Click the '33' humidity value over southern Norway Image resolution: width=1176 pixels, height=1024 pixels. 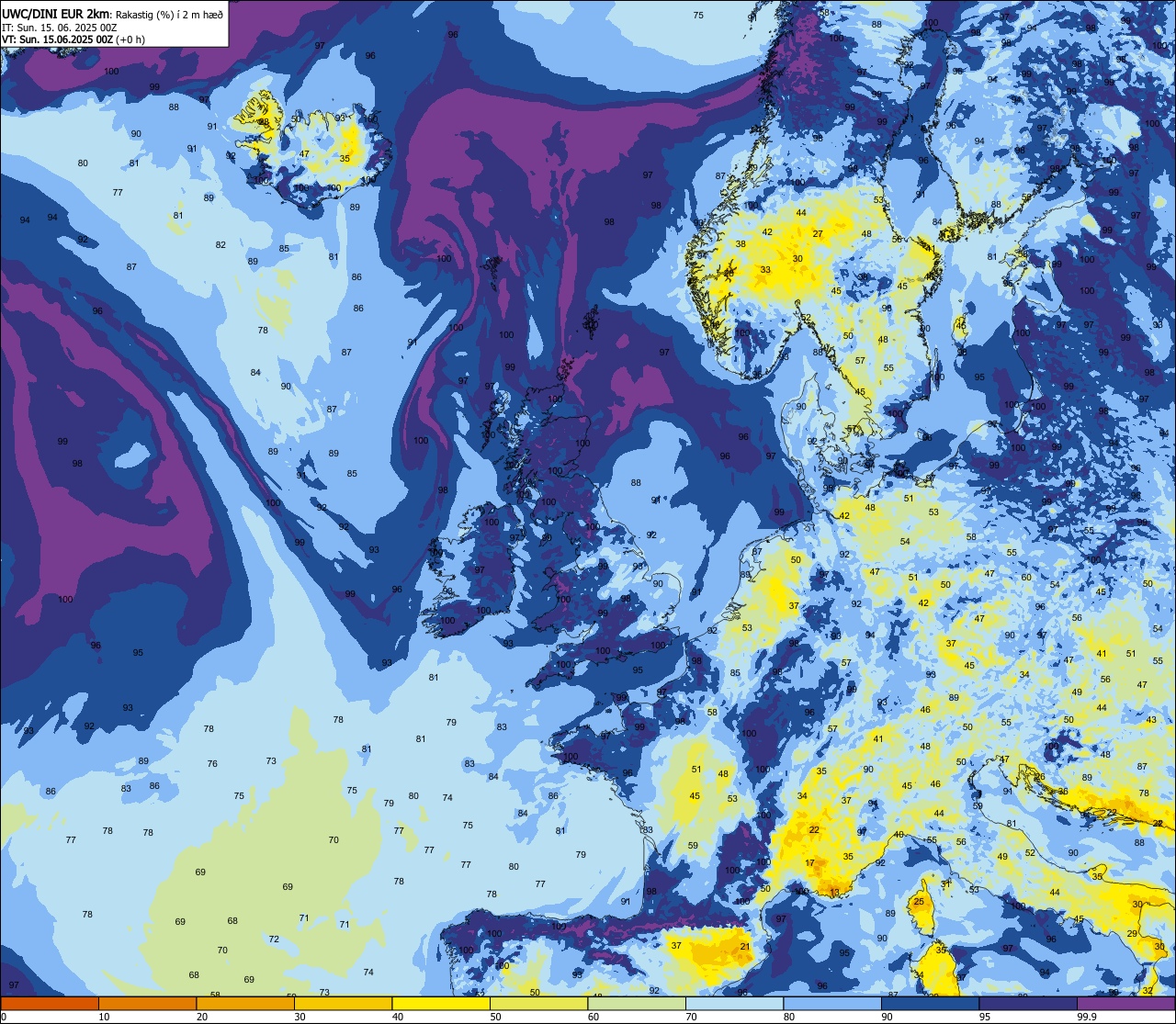point(765,269)
